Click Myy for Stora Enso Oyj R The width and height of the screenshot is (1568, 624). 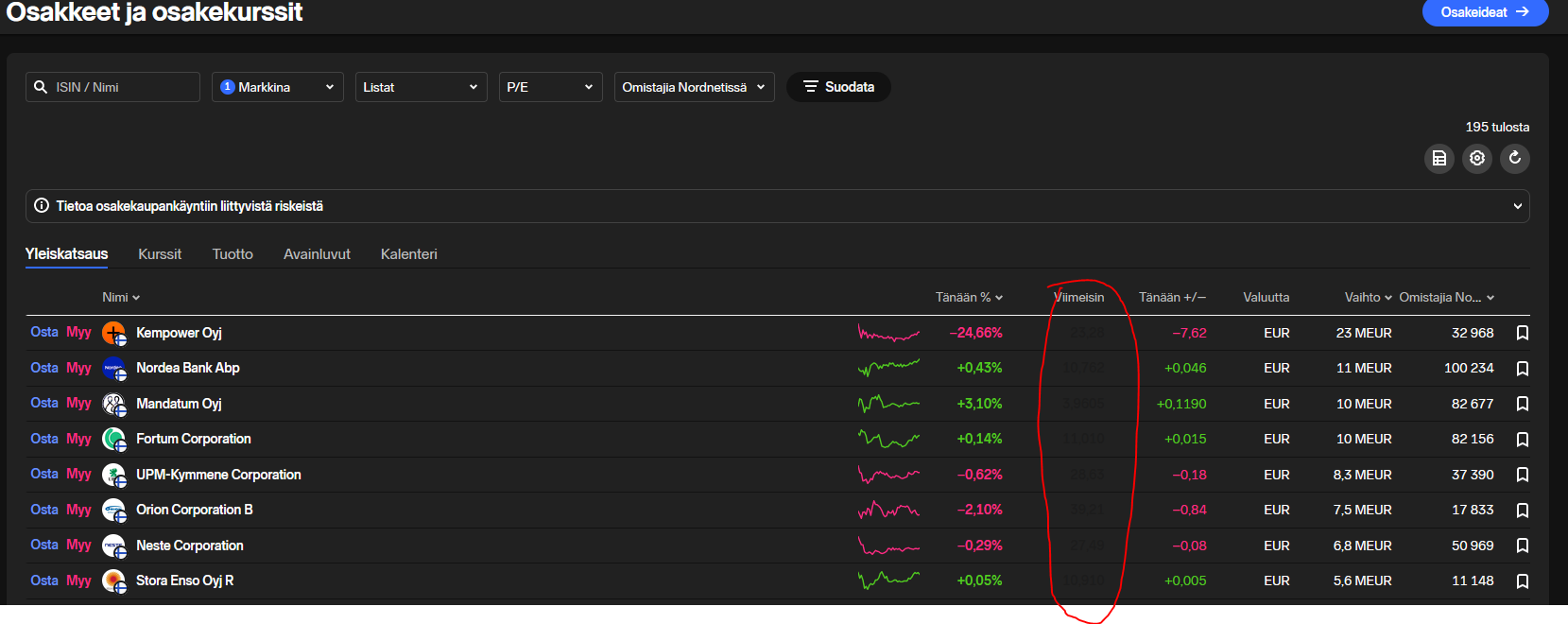click(x=78, y=581)
